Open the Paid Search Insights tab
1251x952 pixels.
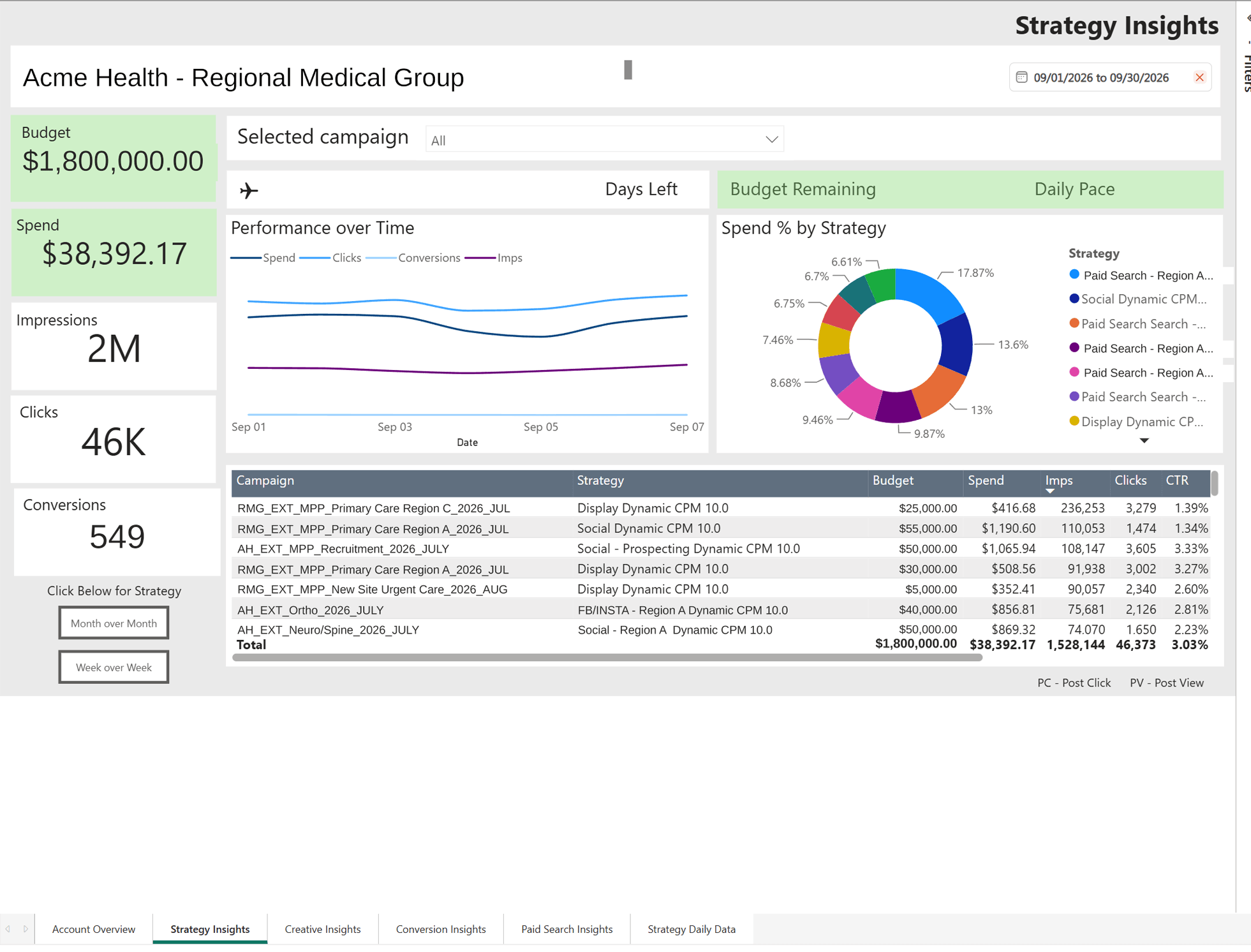point(566,928)
